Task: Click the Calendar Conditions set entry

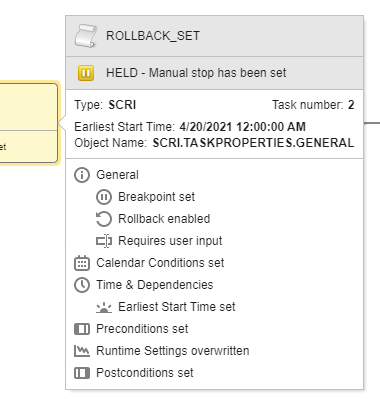Action: (x=160, y=263)
